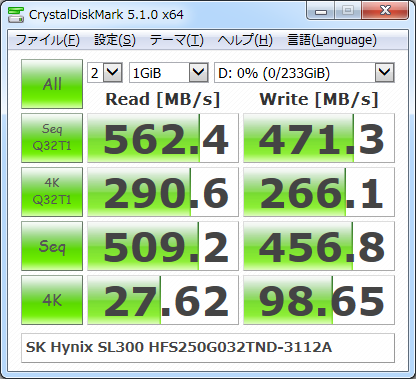Click the Seq read result 509.2
Viewport: 416px width, 379px height.
(163, 246)
